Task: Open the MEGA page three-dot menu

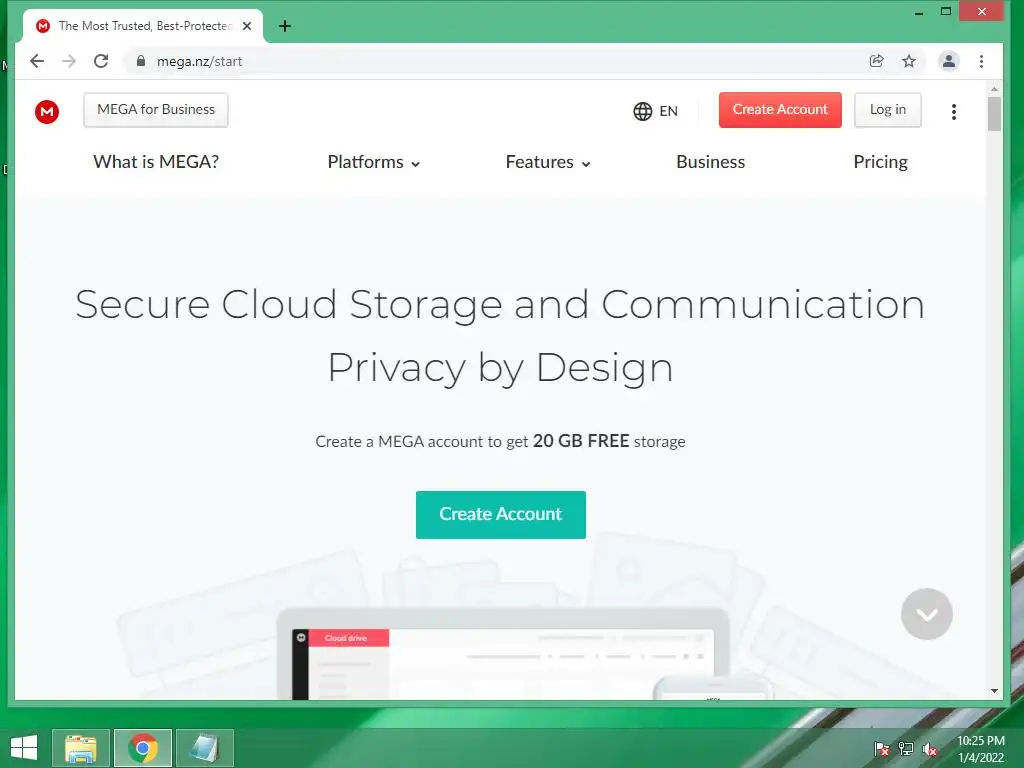Action: point(953,112)
